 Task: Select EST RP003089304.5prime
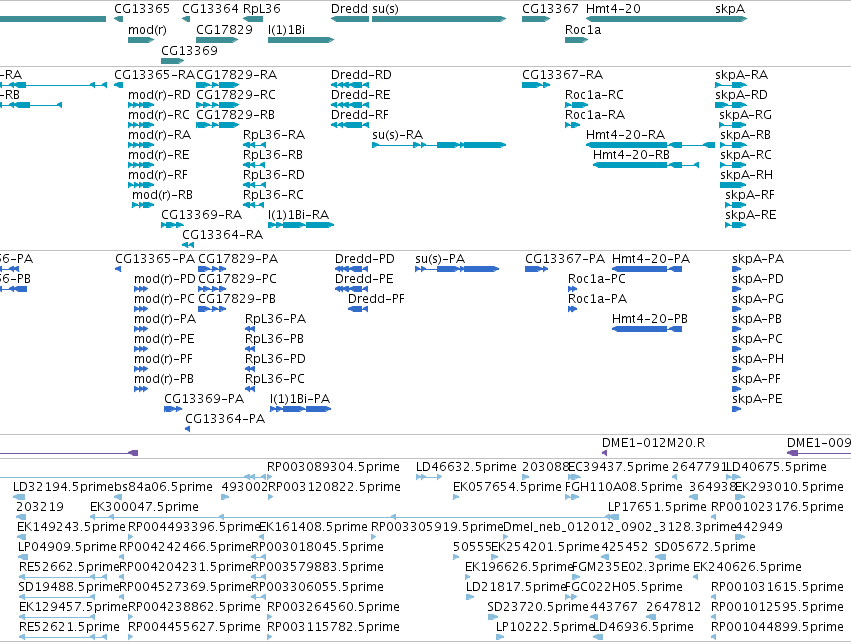(333, 467)
